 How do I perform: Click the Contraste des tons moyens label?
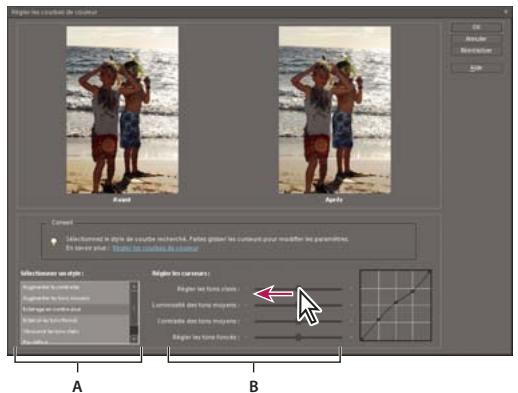pos(198,321)
